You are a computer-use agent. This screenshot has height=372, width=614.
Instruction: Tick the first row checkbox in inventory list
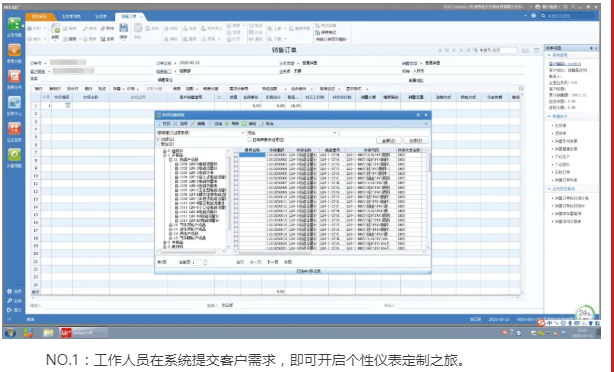pos(236,155)
